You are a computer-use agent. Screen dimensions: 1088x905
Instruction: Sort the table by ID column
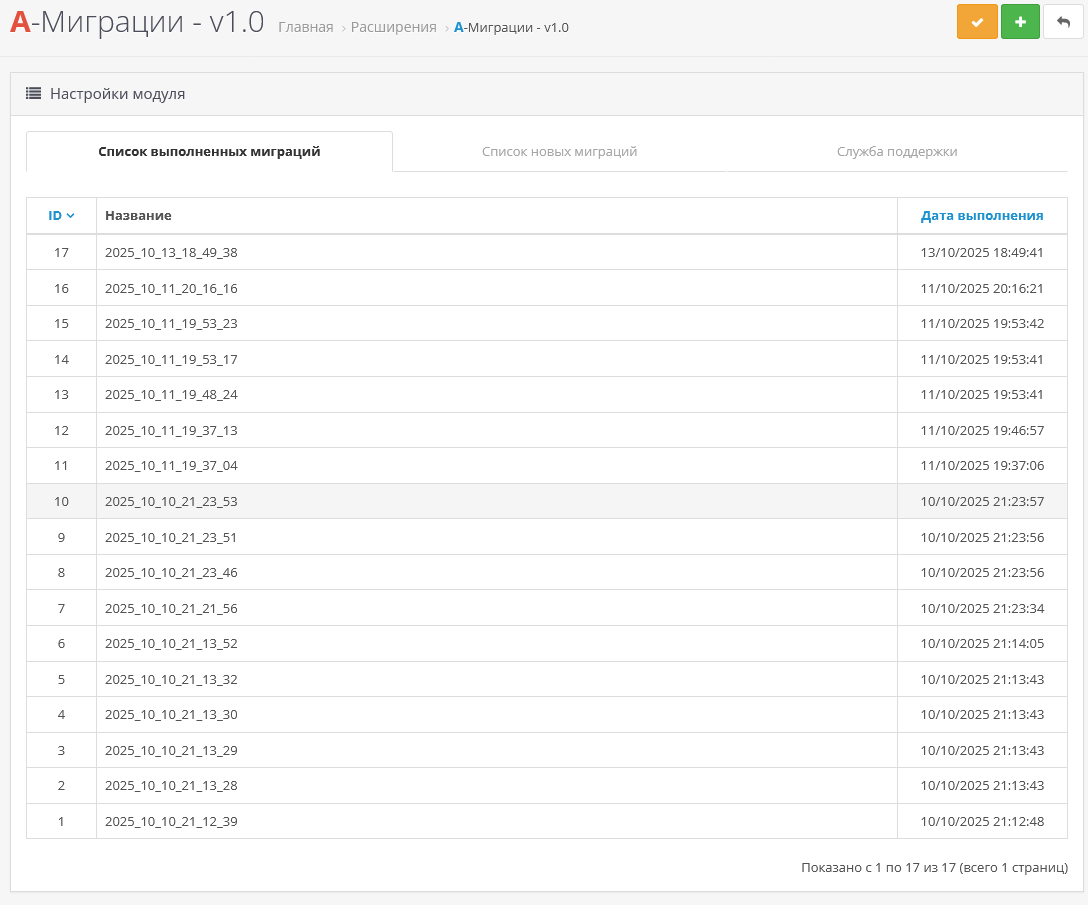pyautogui.click(x=61, y=215)
